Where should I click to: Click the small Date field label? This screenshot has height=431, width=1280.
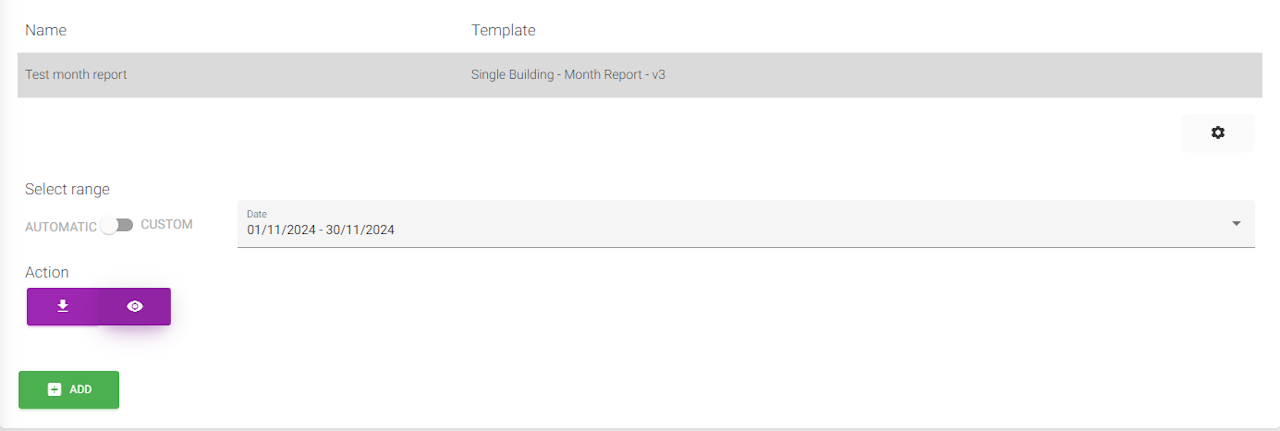[257, 214]
